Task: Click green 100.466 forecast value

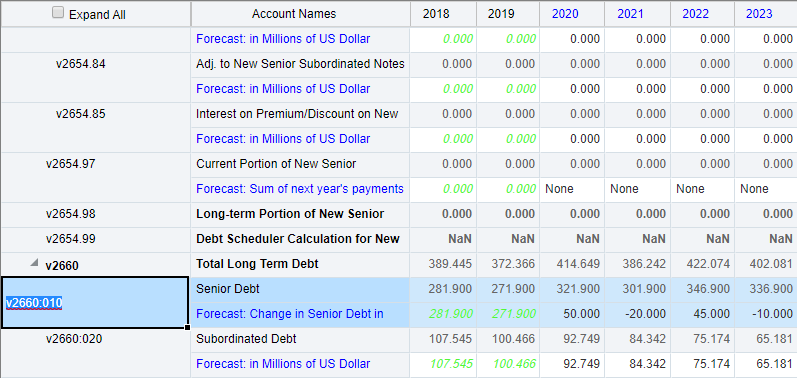Action: pyautogui.click(x=514, y=364)
